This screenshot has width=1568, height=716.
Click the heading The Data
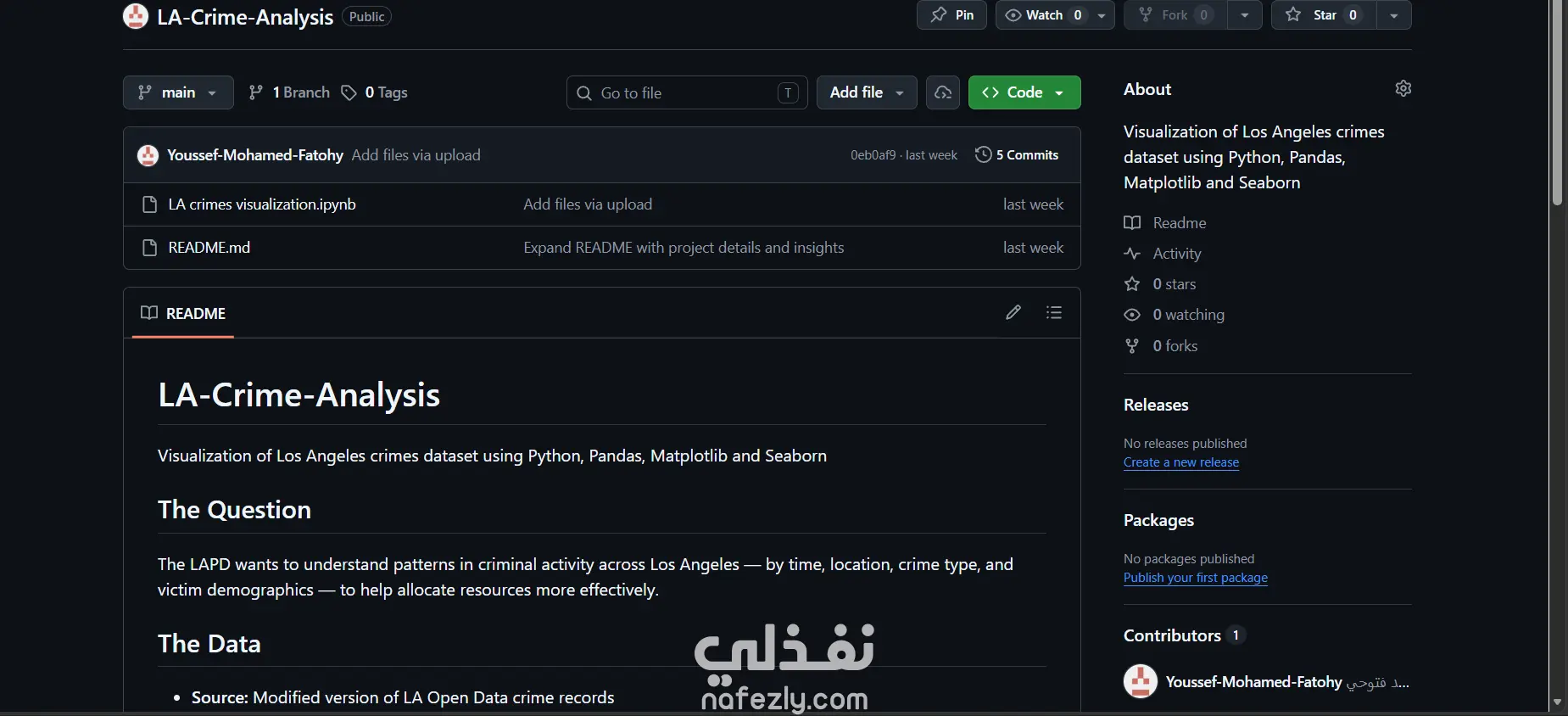click(209, 644)
